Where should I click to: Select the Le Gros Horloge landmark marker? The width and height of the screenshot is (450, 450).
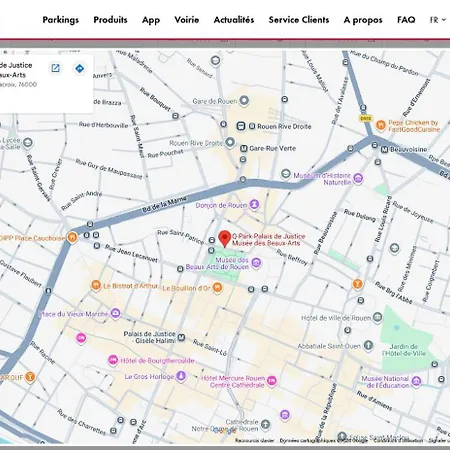181,376
